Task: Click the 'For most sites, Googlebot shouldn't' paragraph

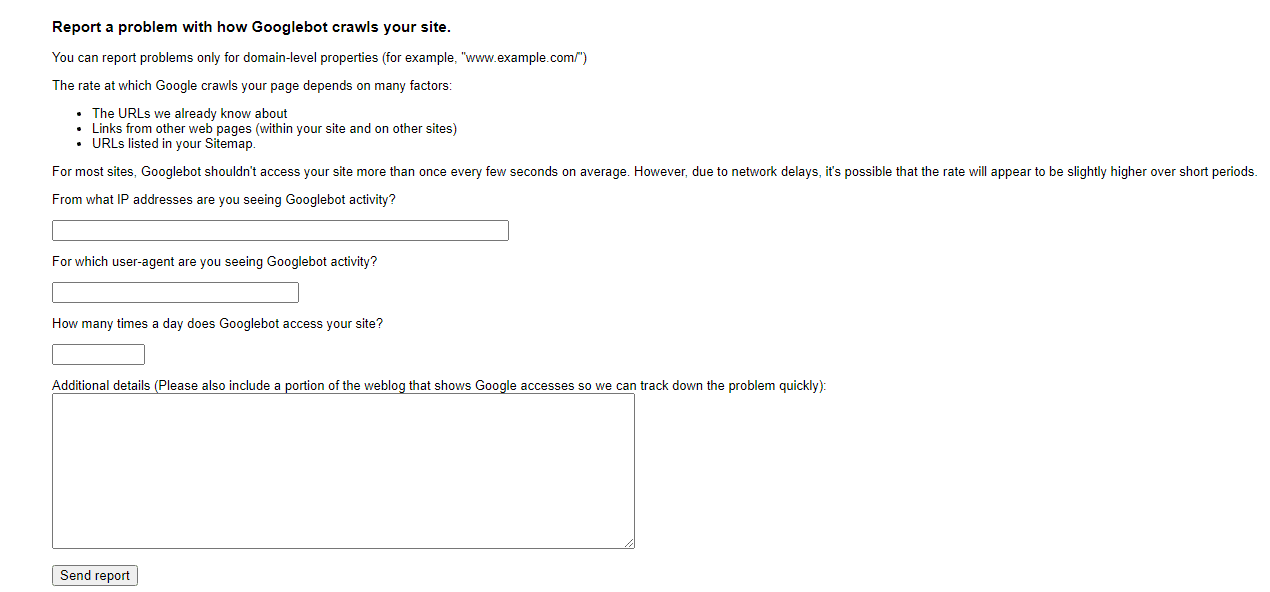Action: coord(654,172)
